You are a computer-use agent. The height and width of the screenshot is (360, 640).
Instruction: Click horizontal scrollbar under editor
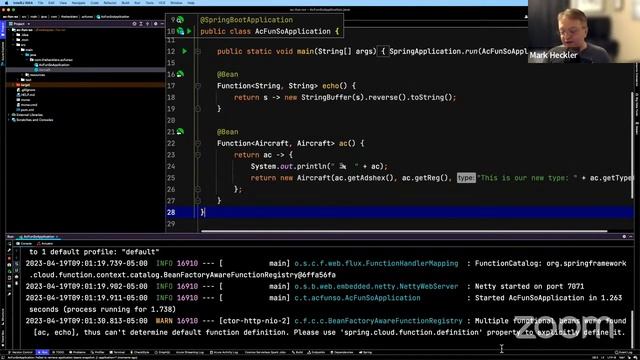click(x=404, y=231)
